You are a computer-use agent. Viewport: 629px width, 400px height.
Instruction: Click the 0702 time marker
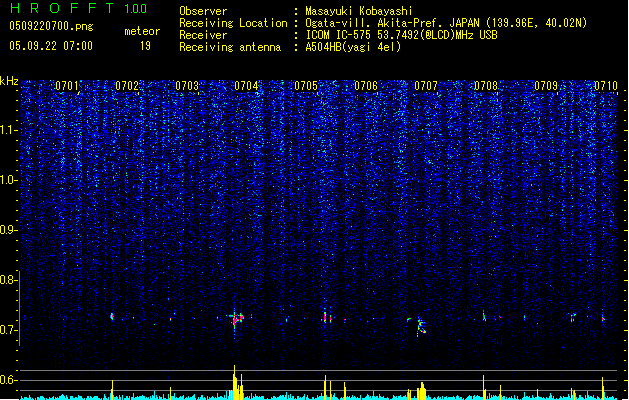tap(127, 86)
